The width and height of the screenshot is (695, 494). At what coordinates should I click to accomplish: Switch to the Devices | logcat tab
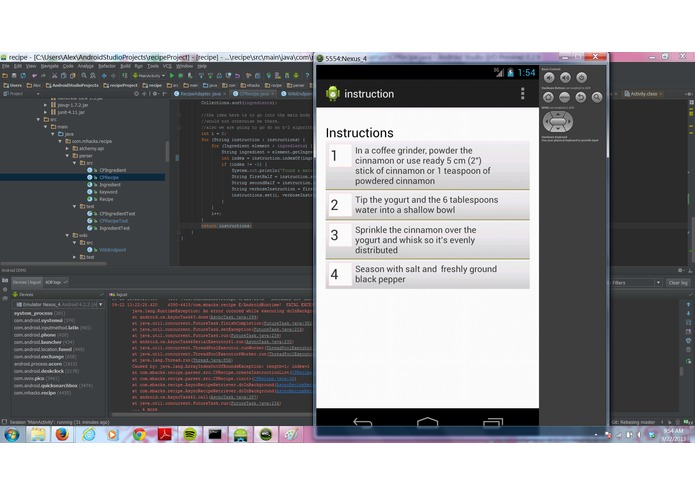(x=27, y=282)
